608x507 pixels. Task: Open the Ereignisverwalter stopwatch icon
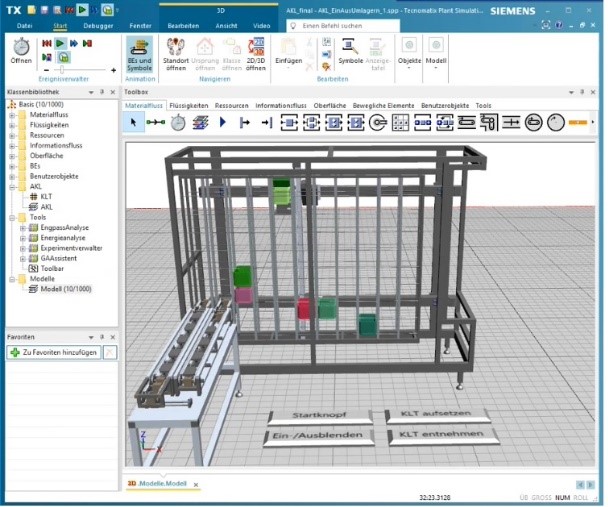21,51
